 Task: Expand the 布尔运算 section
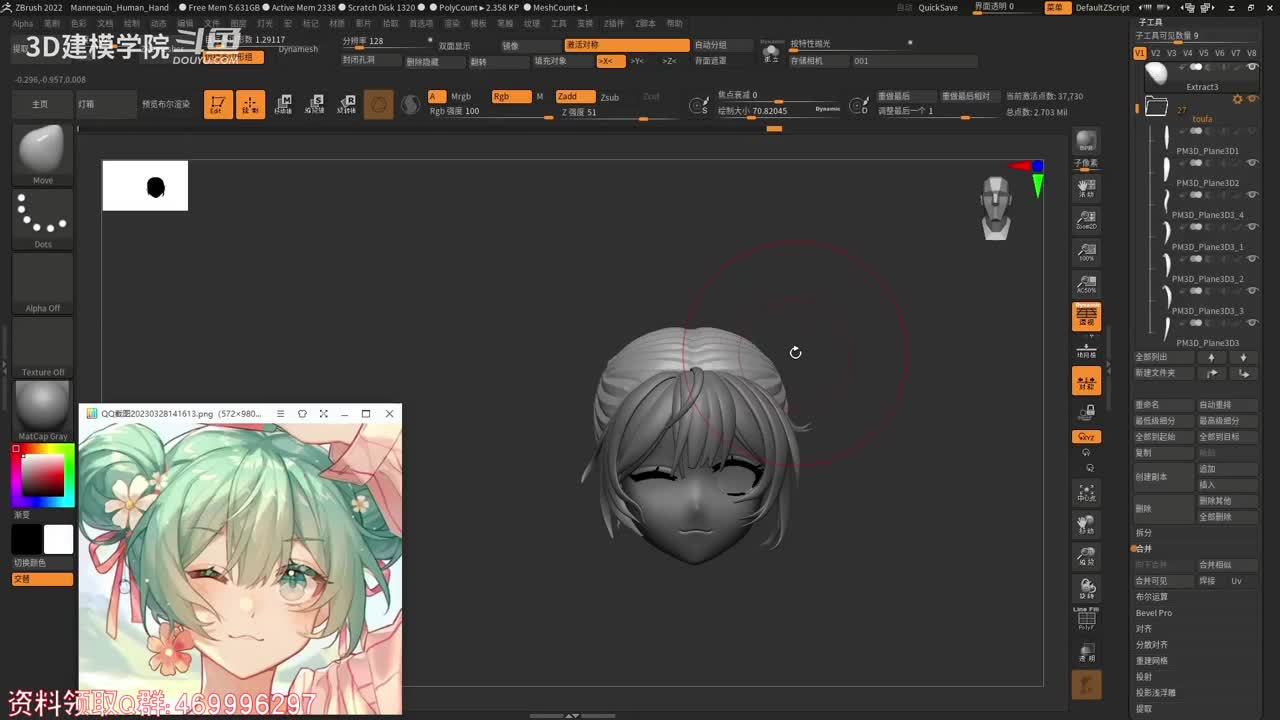click(1151, 597)
